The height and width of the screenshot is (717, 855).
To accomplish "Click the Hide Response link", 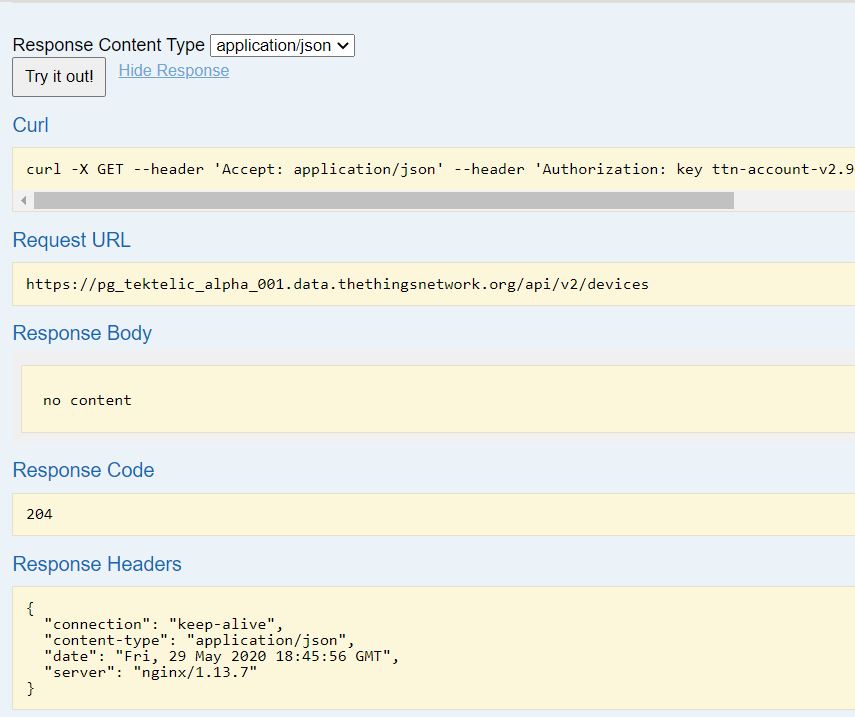I will tap(173, 71).
